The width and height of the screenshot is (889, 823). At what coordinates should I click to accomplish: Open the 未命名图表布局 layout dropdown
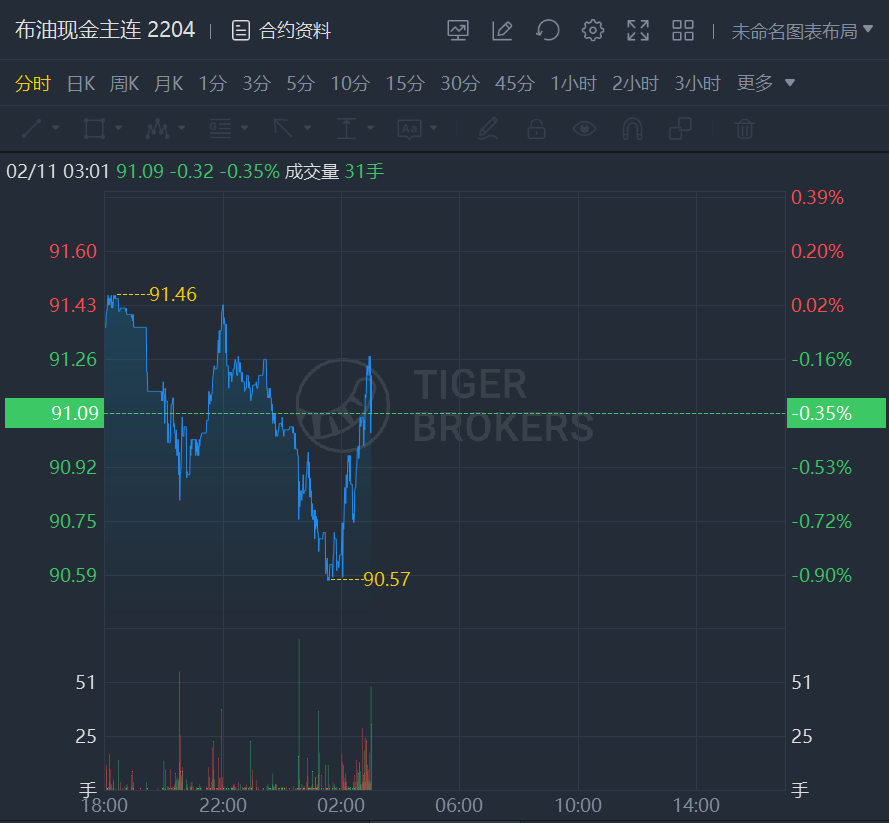point(803,31)
